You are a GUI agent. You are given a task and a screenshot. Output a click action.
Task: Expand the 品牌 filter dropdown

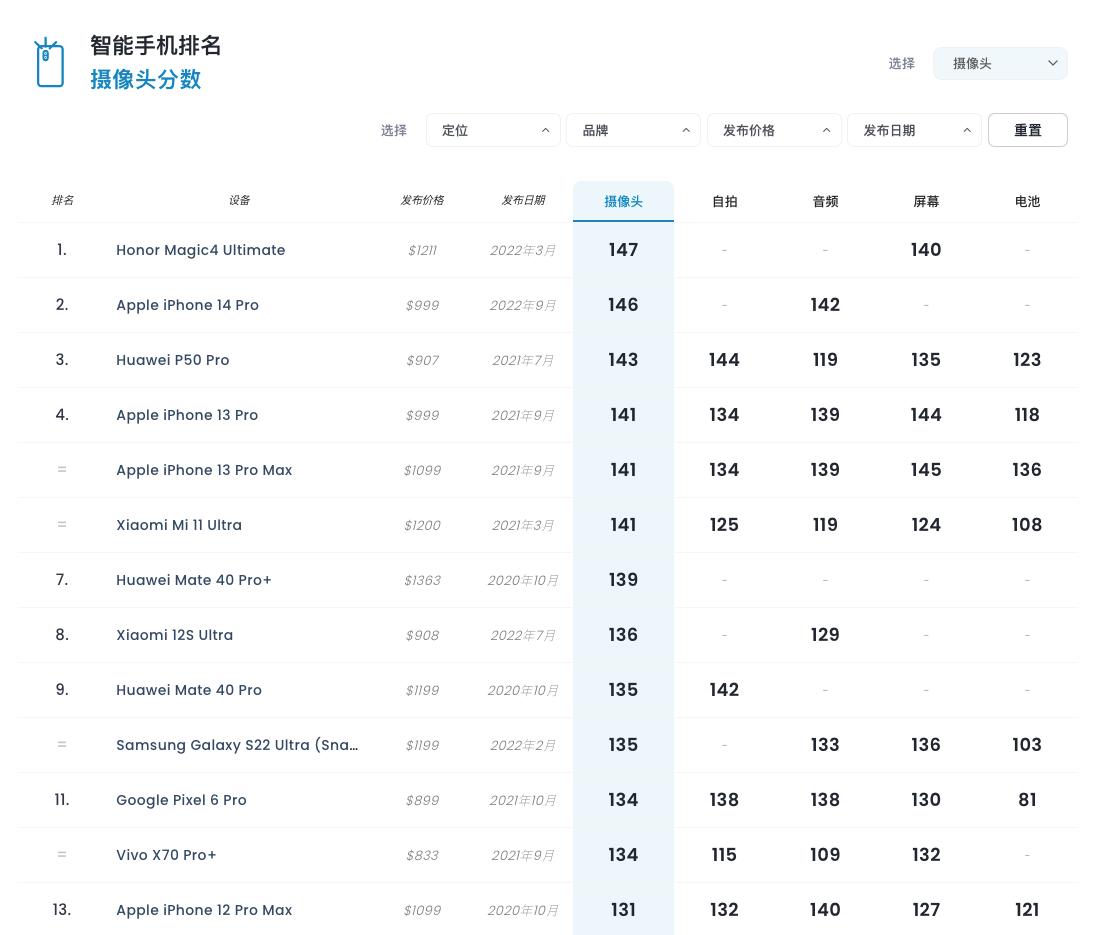[x=633, y=130]
